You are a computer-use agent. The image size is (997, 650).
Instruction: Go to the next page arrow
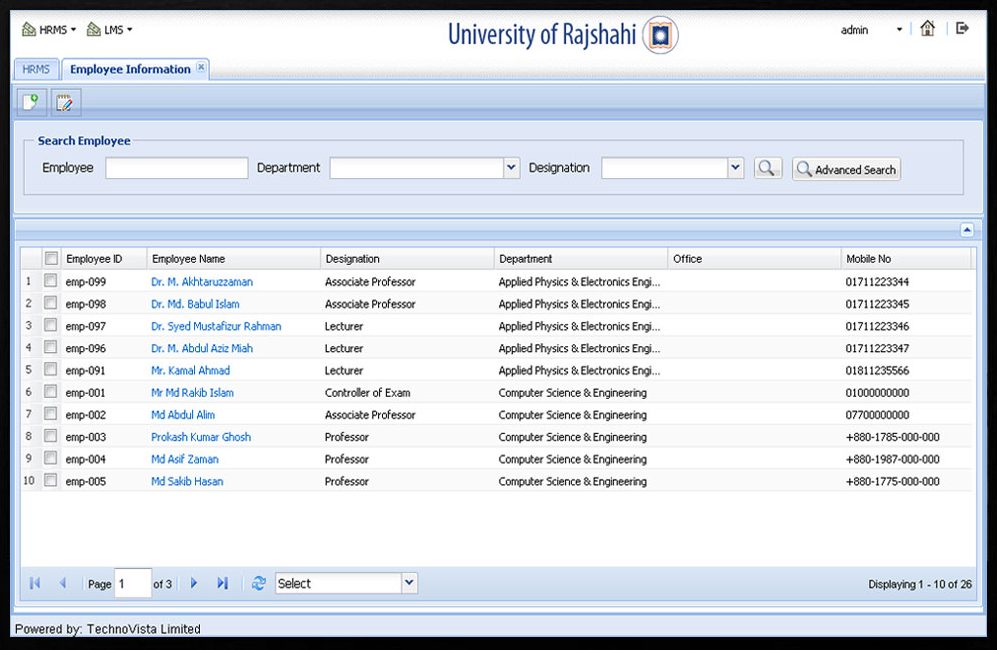(x=194, y=583)
